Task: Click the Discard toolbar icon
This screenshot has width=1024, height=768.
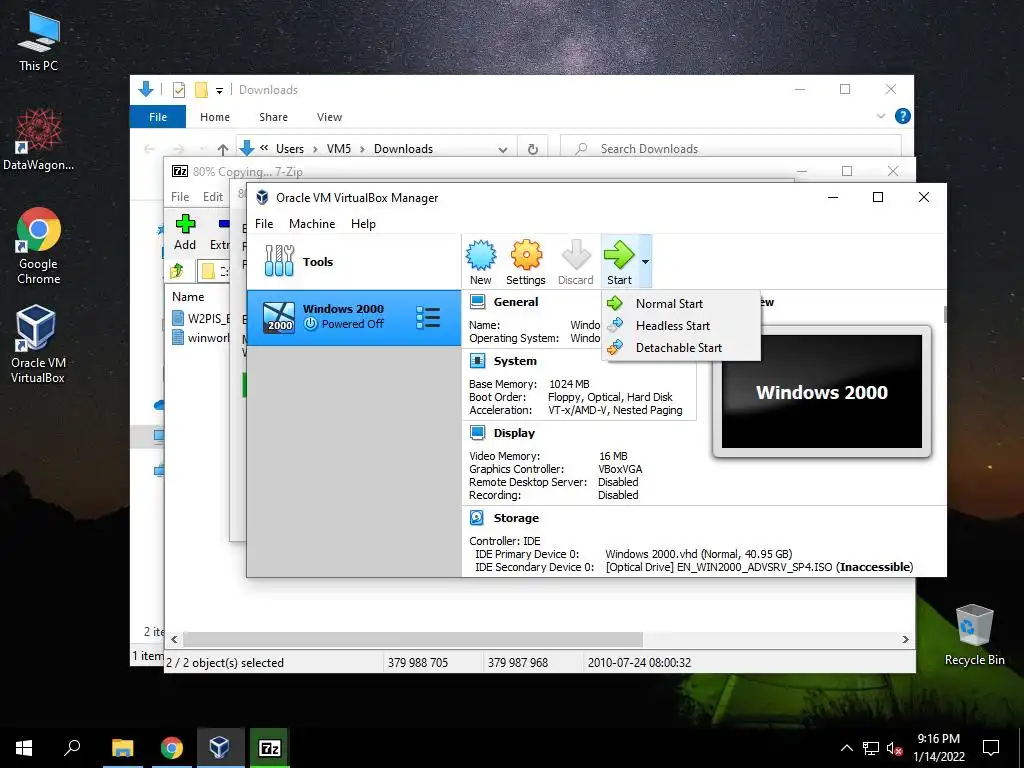Action: (x=575, y=262)
